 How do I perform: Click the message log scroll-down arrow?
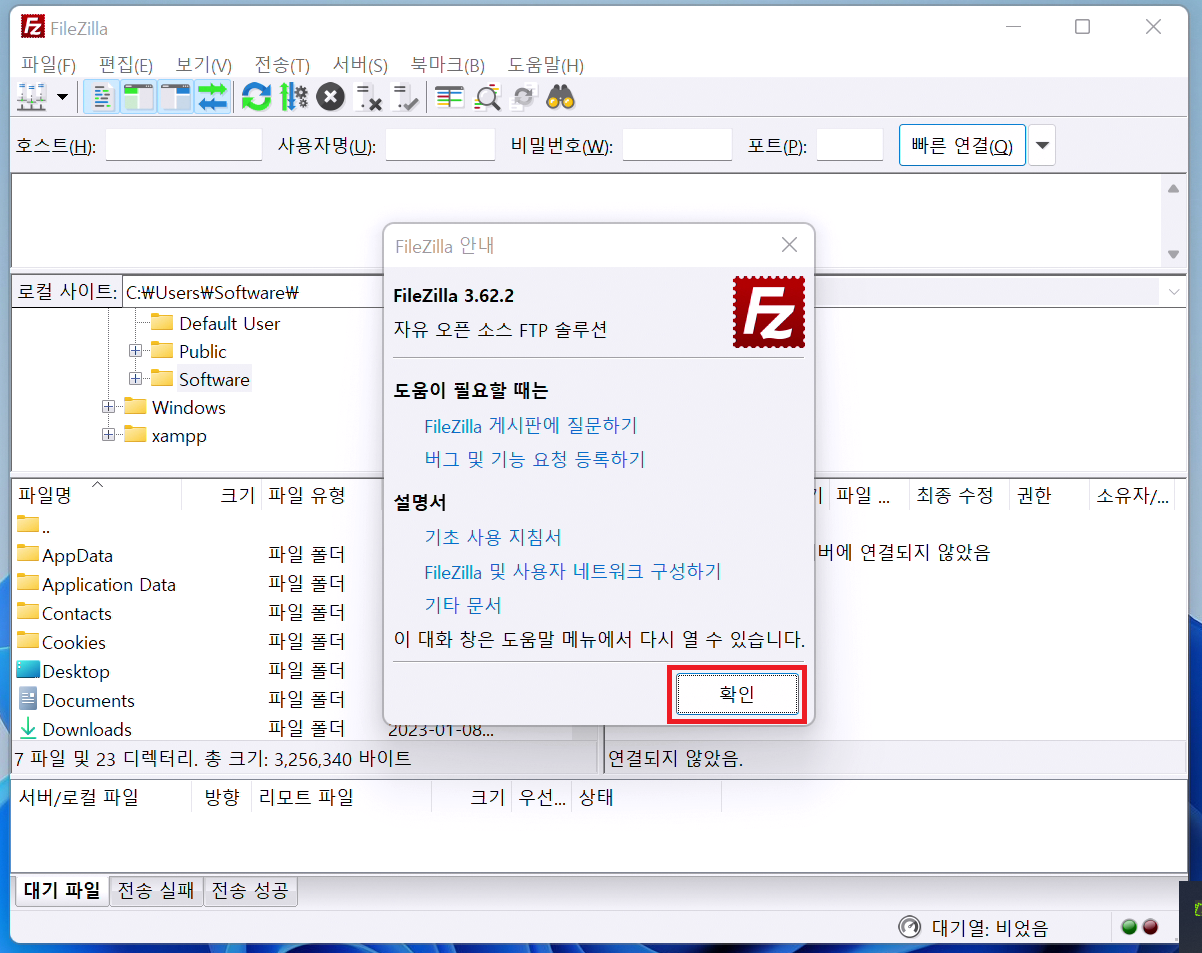(x=1173, y=254)
